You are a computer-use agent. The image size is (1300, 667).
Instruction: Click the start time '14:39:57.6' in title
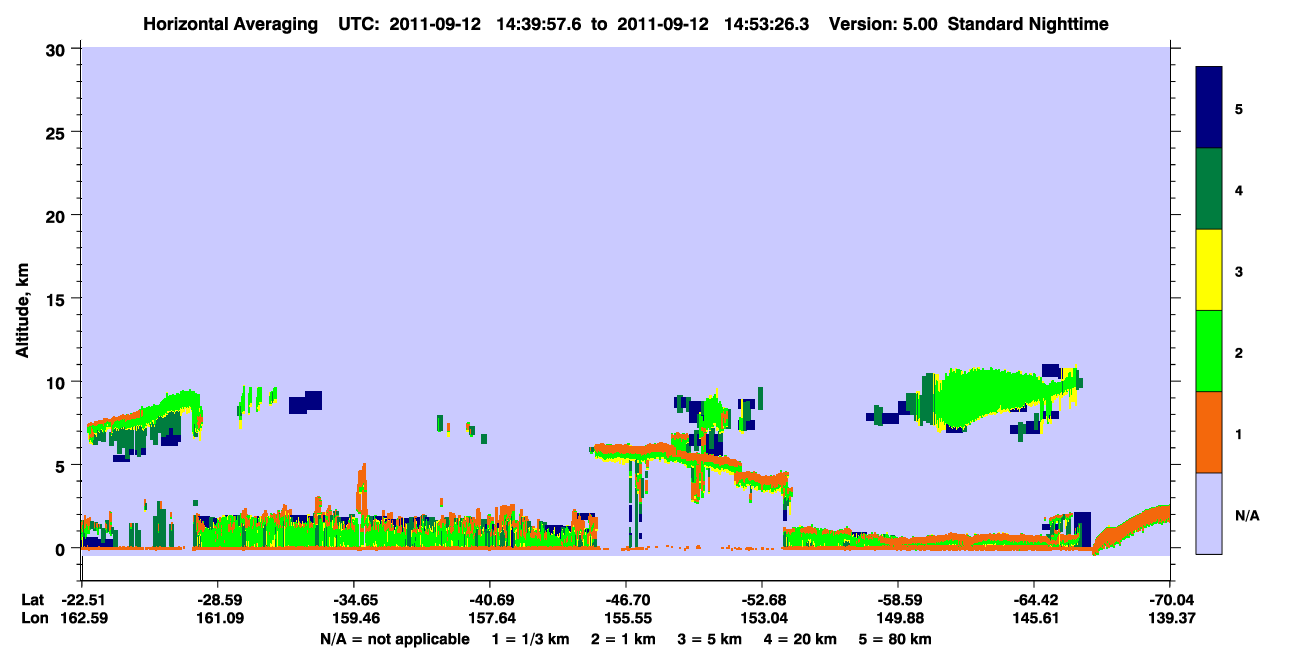(538, 23)
